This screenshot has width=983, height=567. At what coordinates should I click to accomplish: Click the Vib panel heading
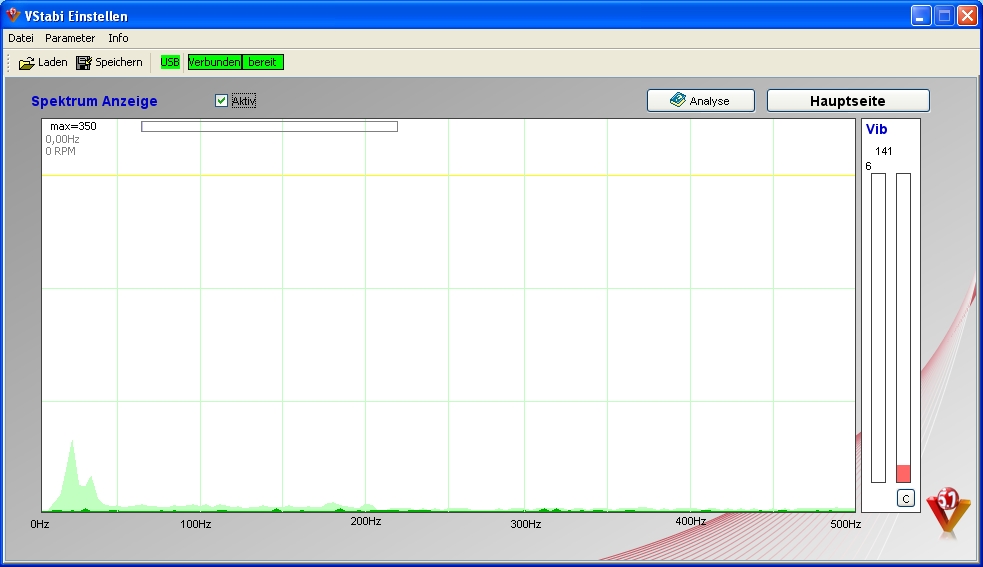click(876, 129)
